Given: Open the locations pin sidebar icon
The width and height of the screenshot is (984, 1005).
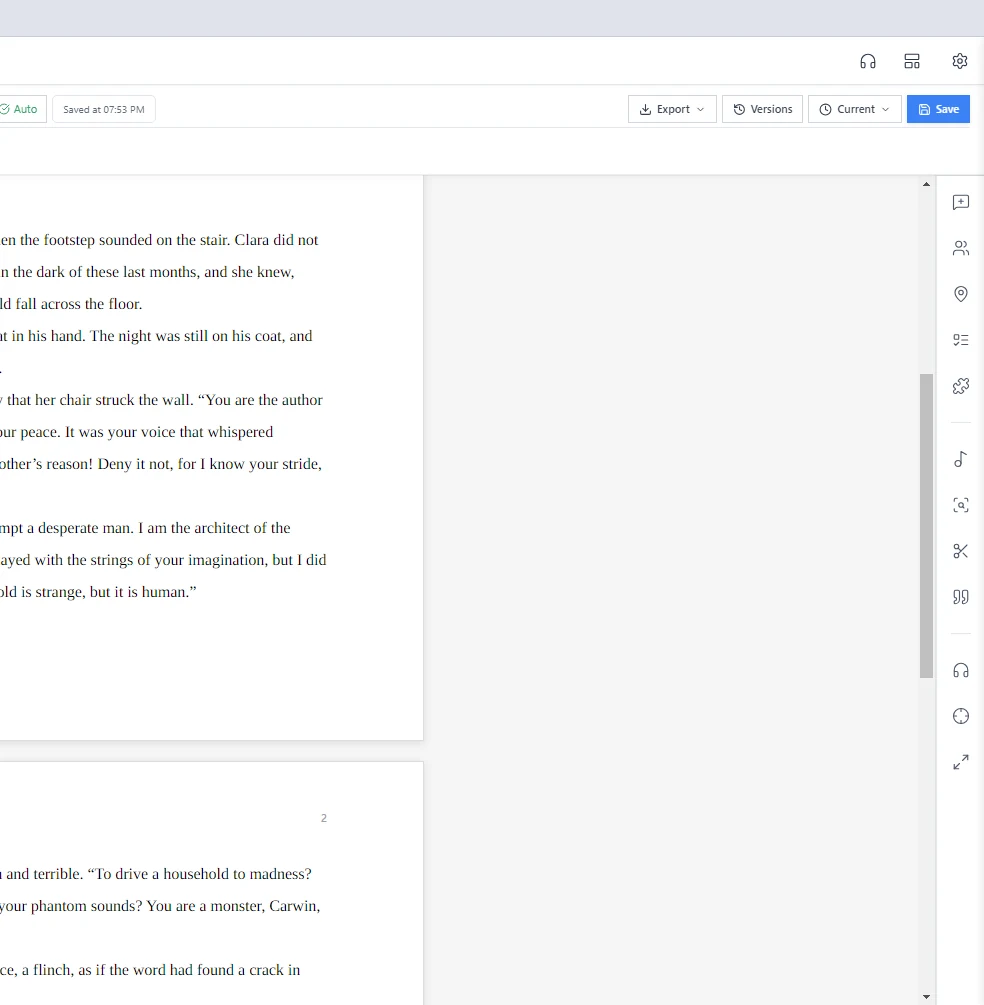Looking at the screenshot, I should 960,294.
